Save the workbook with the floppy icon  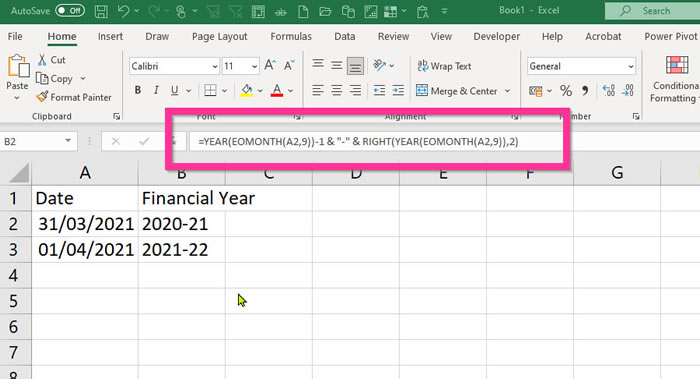tap(101, 11)
